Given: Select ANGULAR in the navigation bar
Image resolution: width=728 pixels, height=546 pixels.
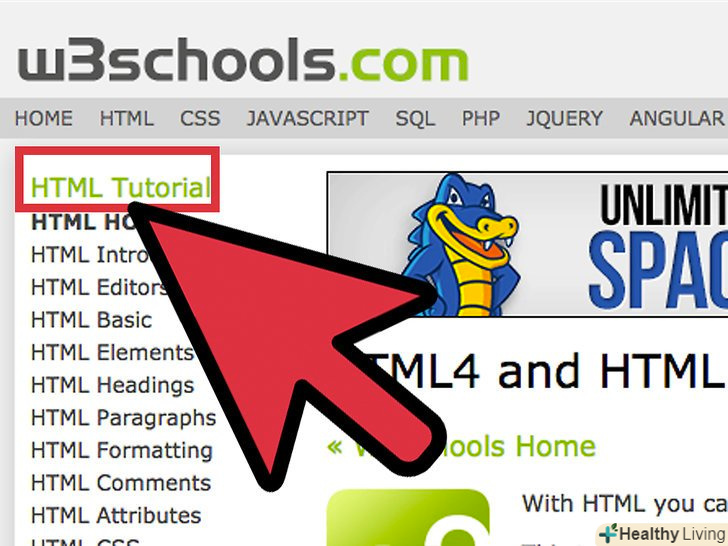Looking at the screenshot, I should pos(676,118).
